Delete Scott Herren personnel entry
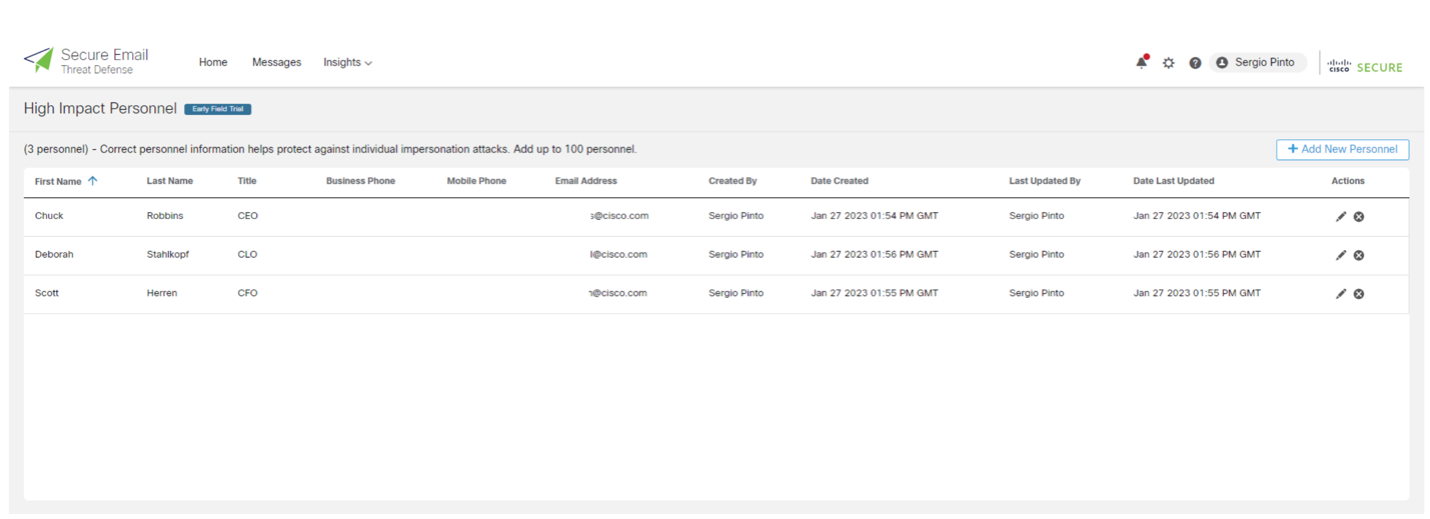Image resolution: width=1430 pixels, height=519 pixels. [1359, 294]
